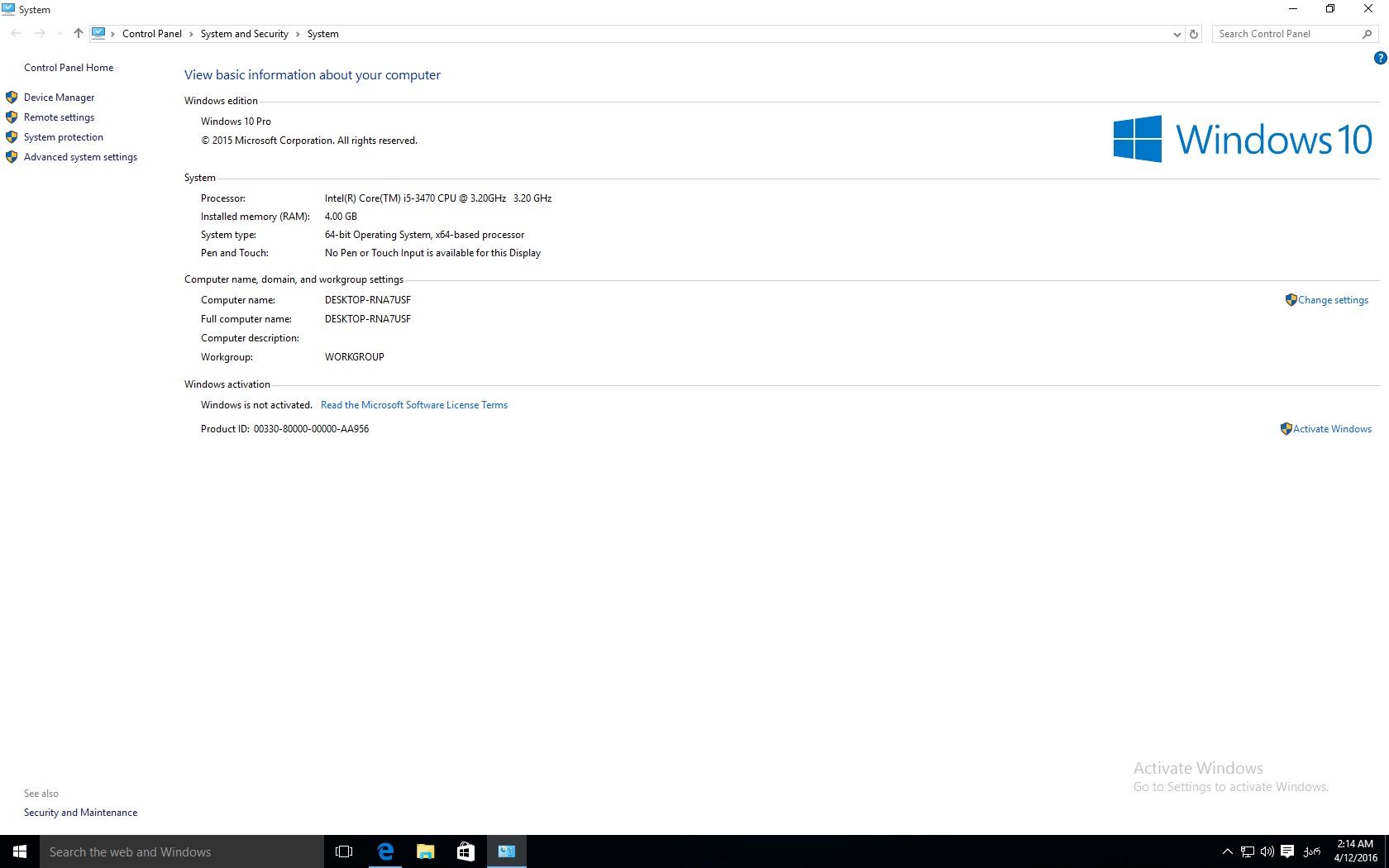Click the shield icon next to Change settings
Image resolution: width=1389 pixels, height=868 pixels.
1291,300
